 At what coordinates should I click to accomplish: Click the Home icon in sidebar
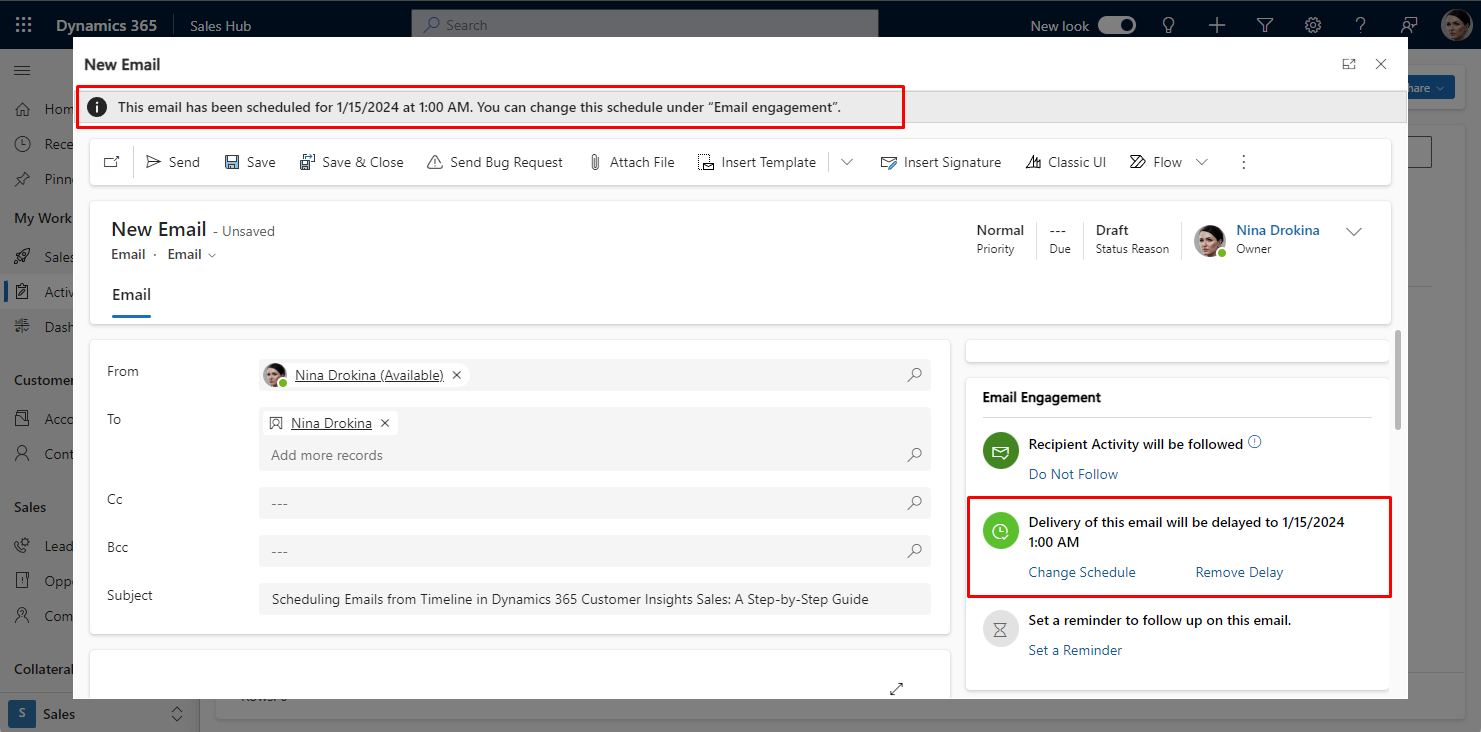[x=22, y=110]
